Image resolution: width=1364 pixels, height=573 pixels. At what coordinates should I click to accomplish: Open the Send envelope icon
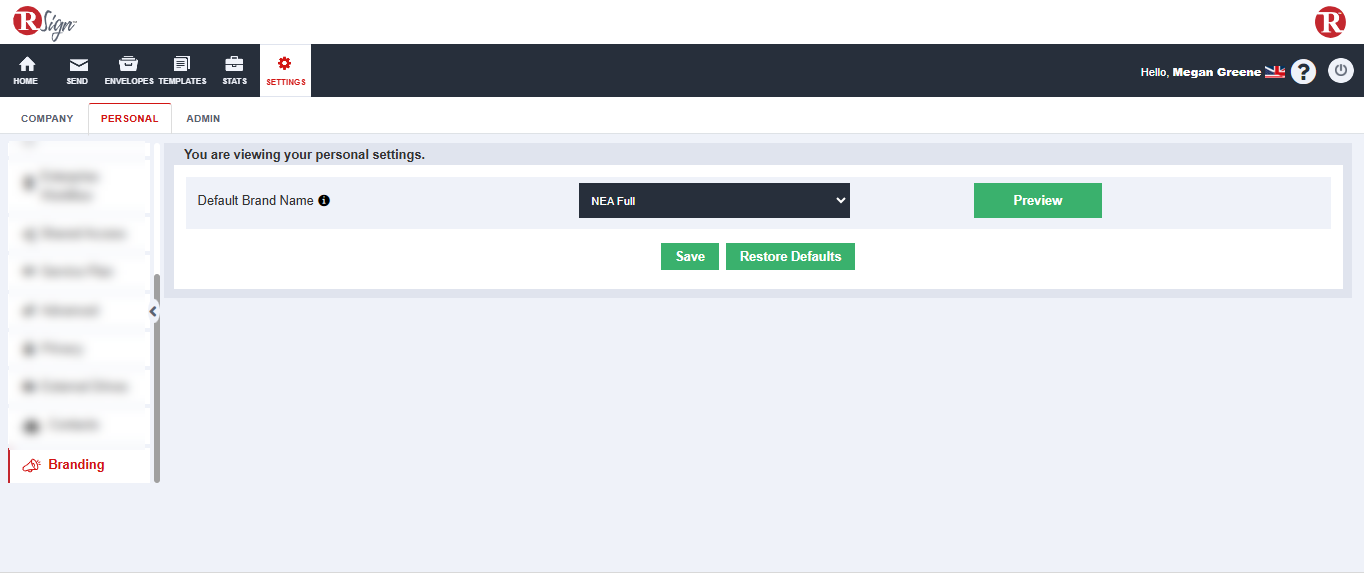click(x=78, y=65)
